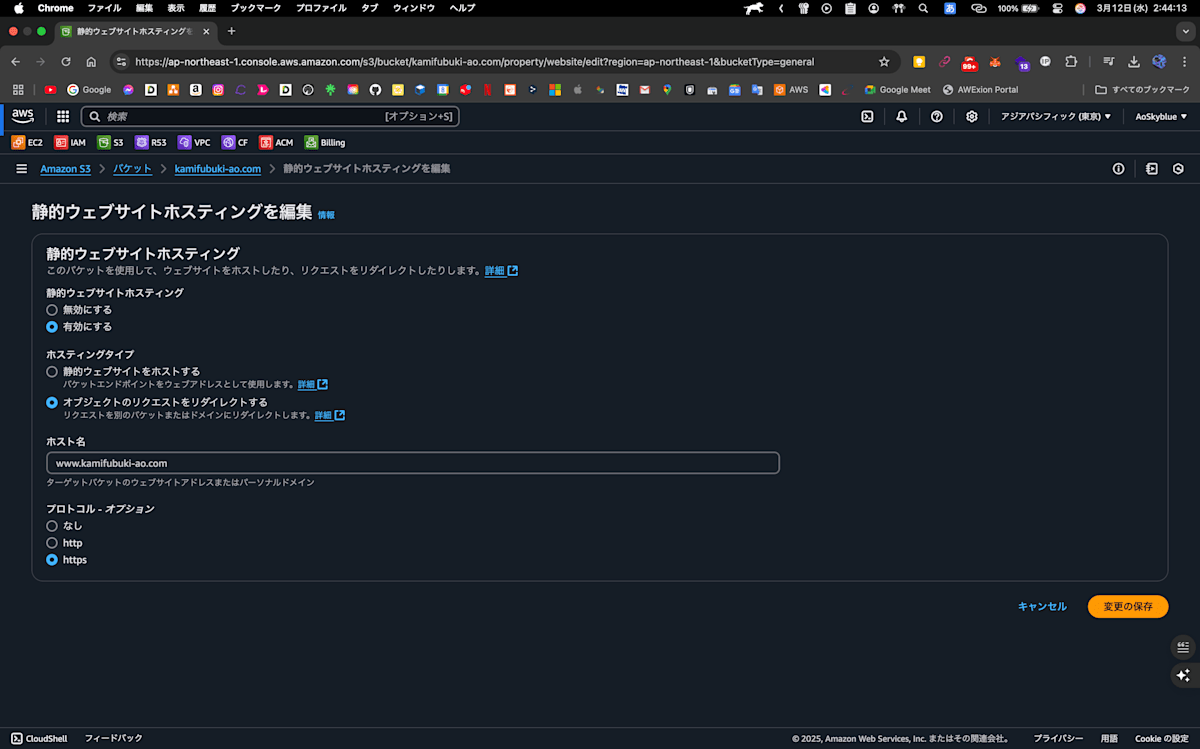Open すべてのブックマーク folder
The height and width of the screenshot is (749, 1200).
1143,89
